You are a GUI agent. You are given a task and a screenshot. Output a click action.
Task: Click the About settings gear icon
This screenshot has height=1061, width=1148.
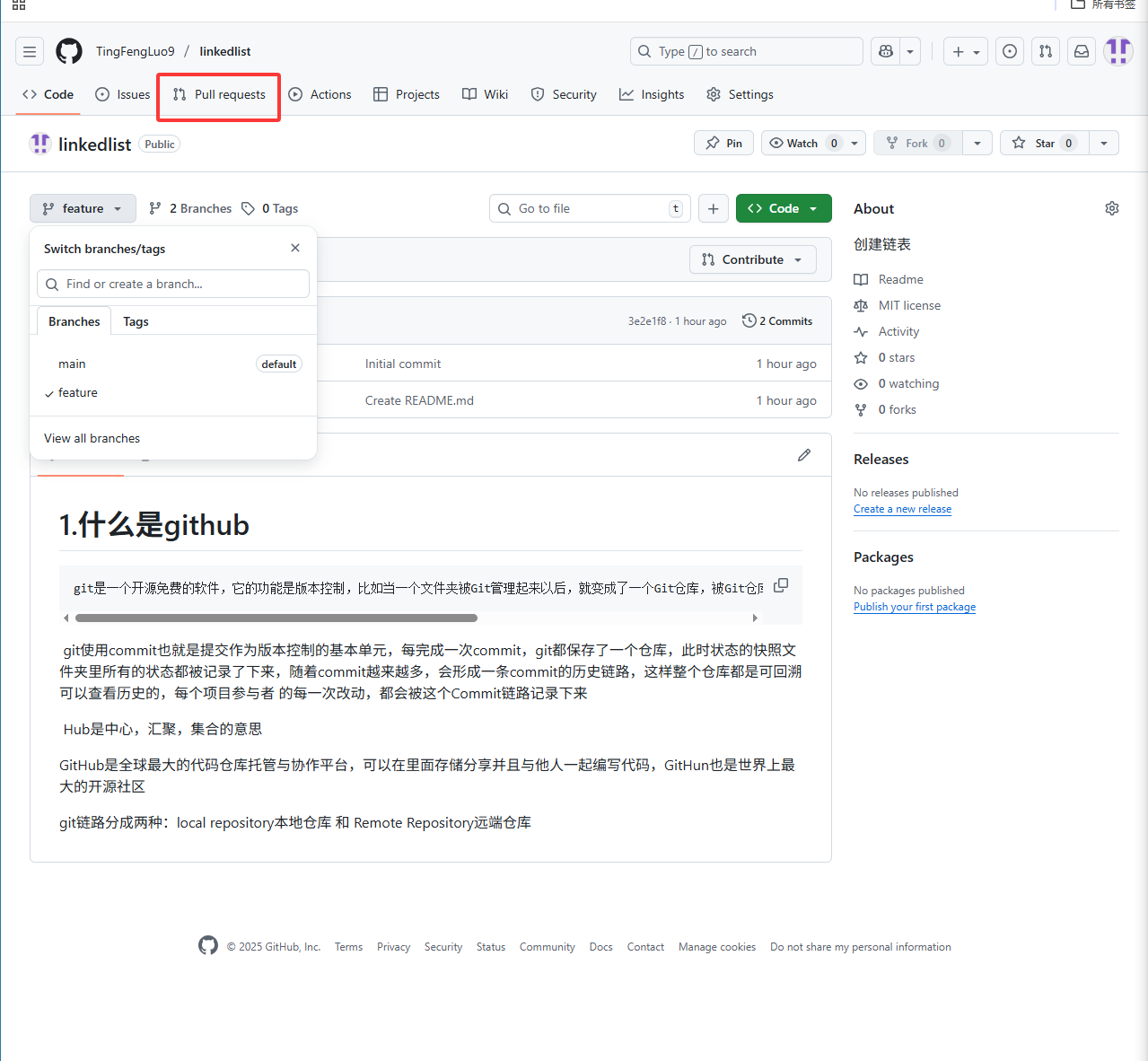(x=1111, y=208)
